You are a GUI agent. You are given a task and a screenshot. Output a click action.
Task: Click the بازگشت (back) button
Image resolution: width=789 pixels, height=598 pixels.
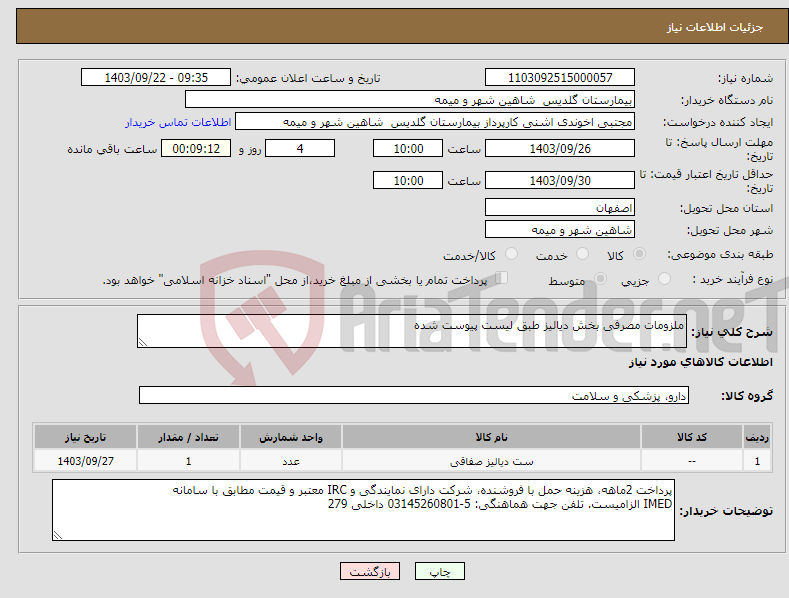point(370,571)
